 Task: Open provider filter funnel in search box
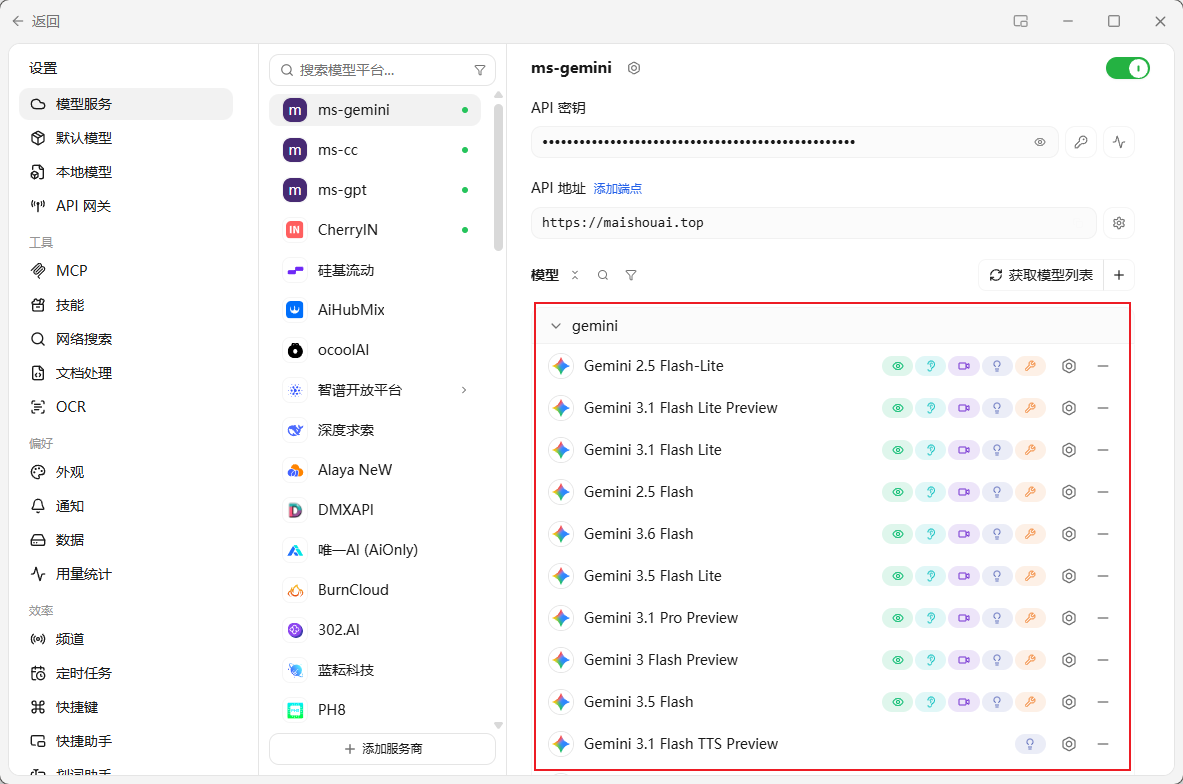pos(479,70)
